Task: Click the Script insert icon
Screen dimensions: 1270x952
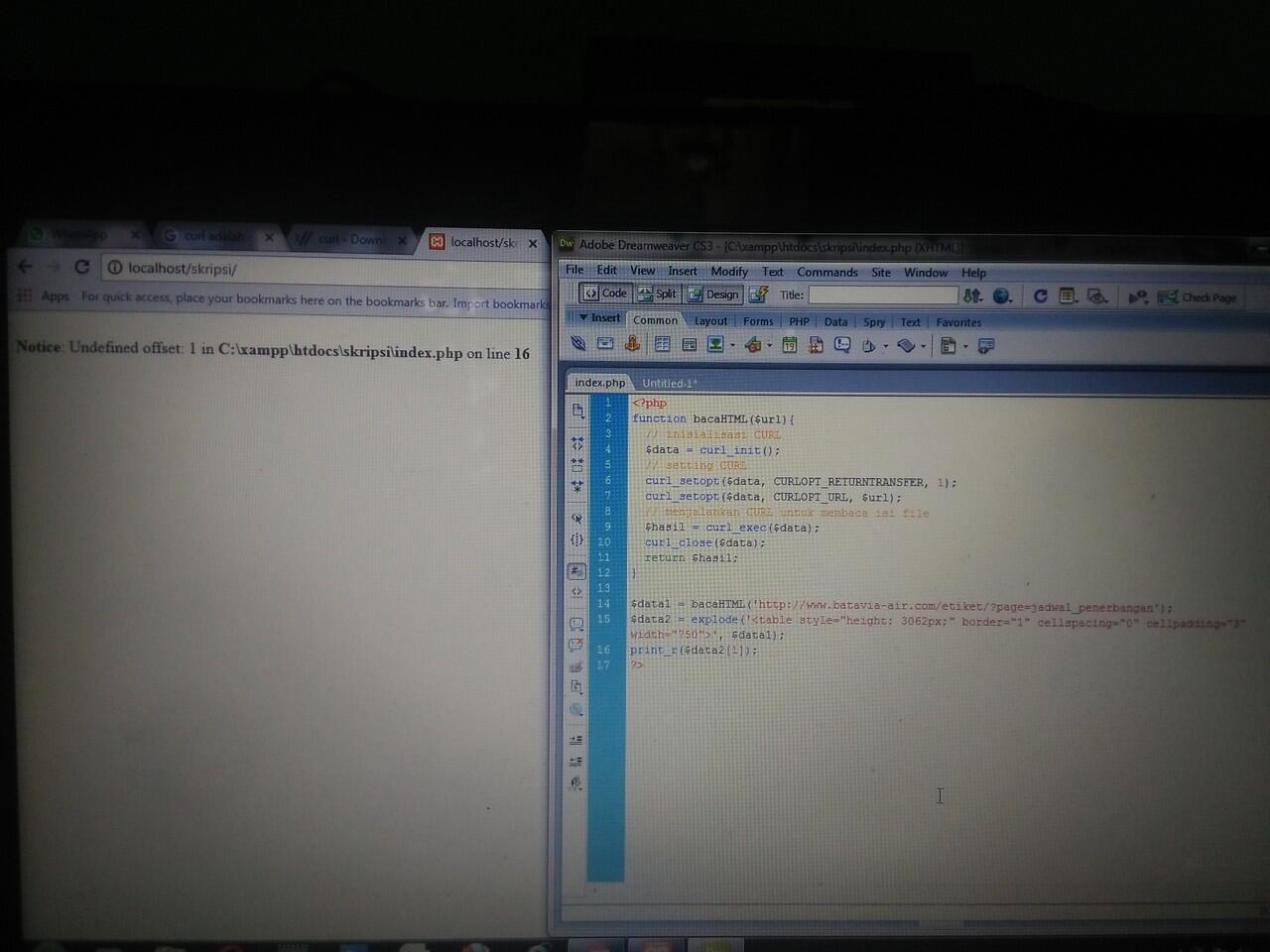Action: 905,345
